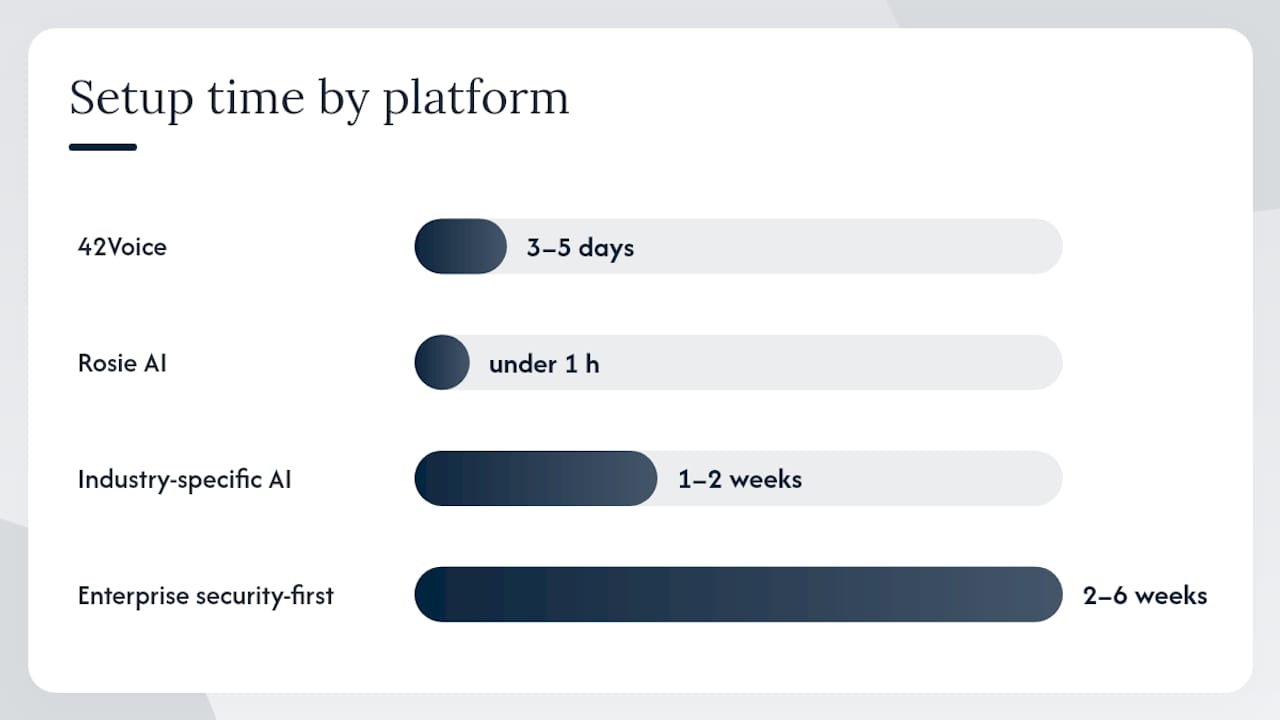The width and height of the screenshot is (1280, 720).
Task: Click the word 'Setup' in the heading
Action: click(x=131, y=100)
